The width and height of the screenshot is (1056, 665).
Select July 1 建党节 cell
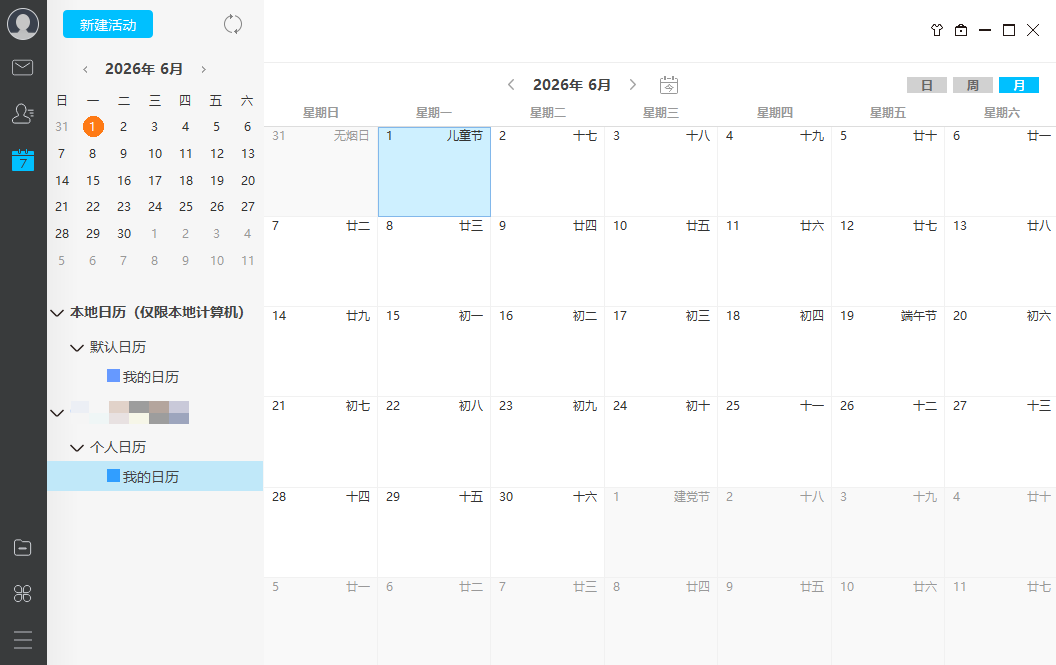[661, 532]
